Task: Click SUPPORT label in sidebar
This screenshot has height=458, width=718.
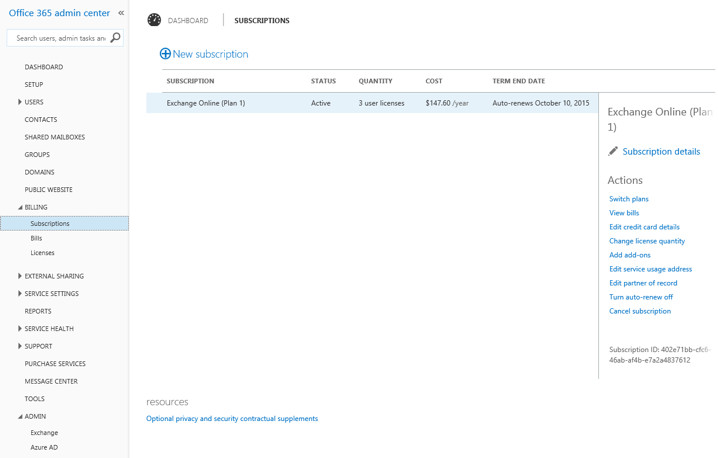Action: tap(38, 346)
